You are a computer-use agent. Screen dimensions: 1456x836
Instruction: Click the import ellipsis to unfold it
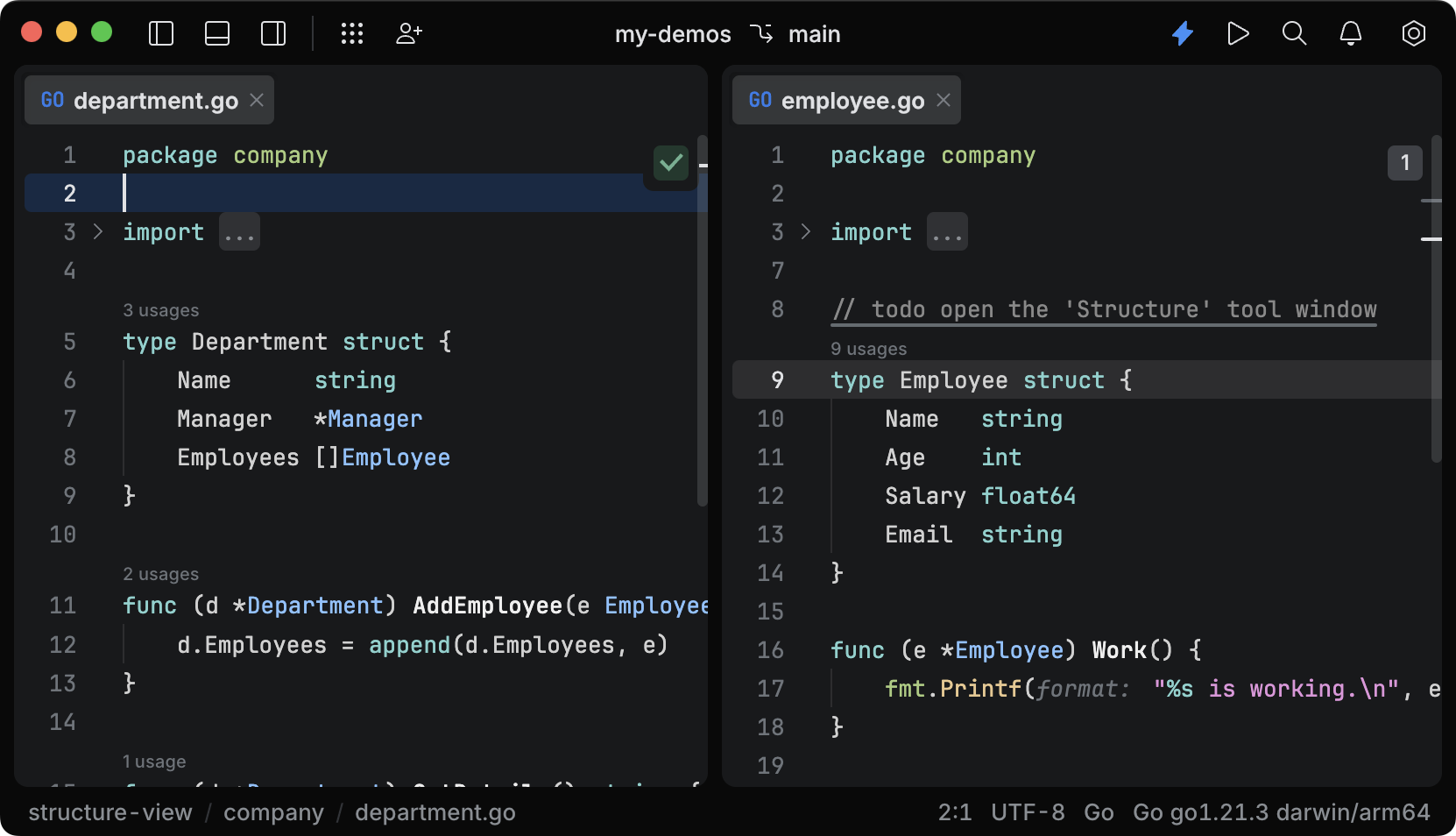[239, 231]
